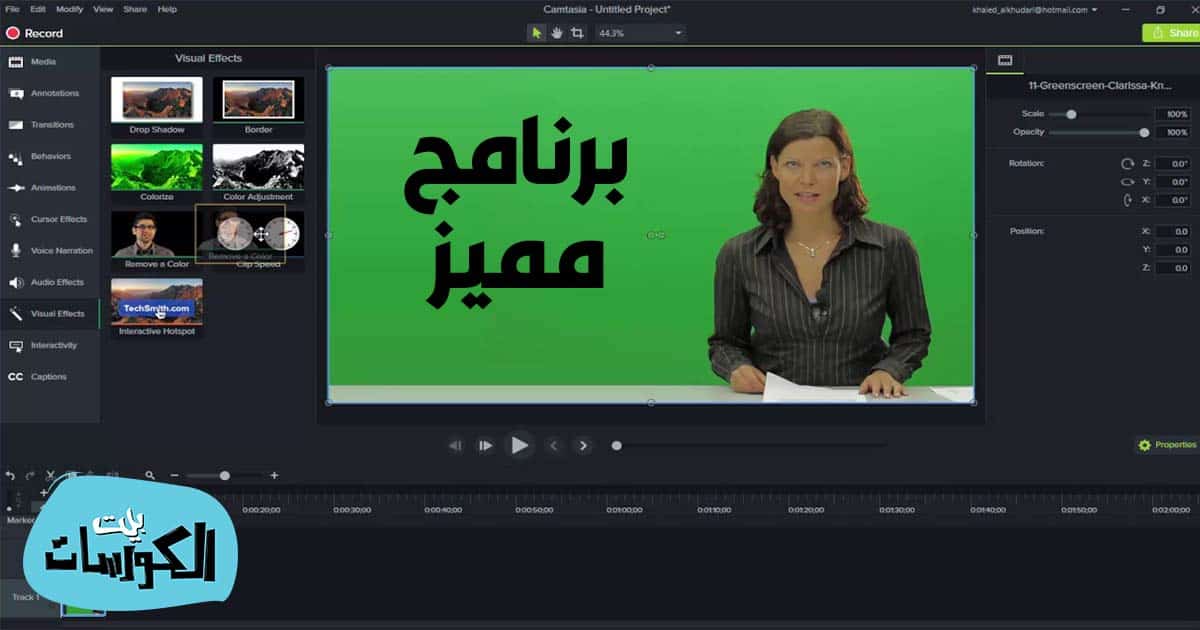Select the Crop tool in canvas toolbar
This screenshot has height=630, width=1200.
(577, 33)
